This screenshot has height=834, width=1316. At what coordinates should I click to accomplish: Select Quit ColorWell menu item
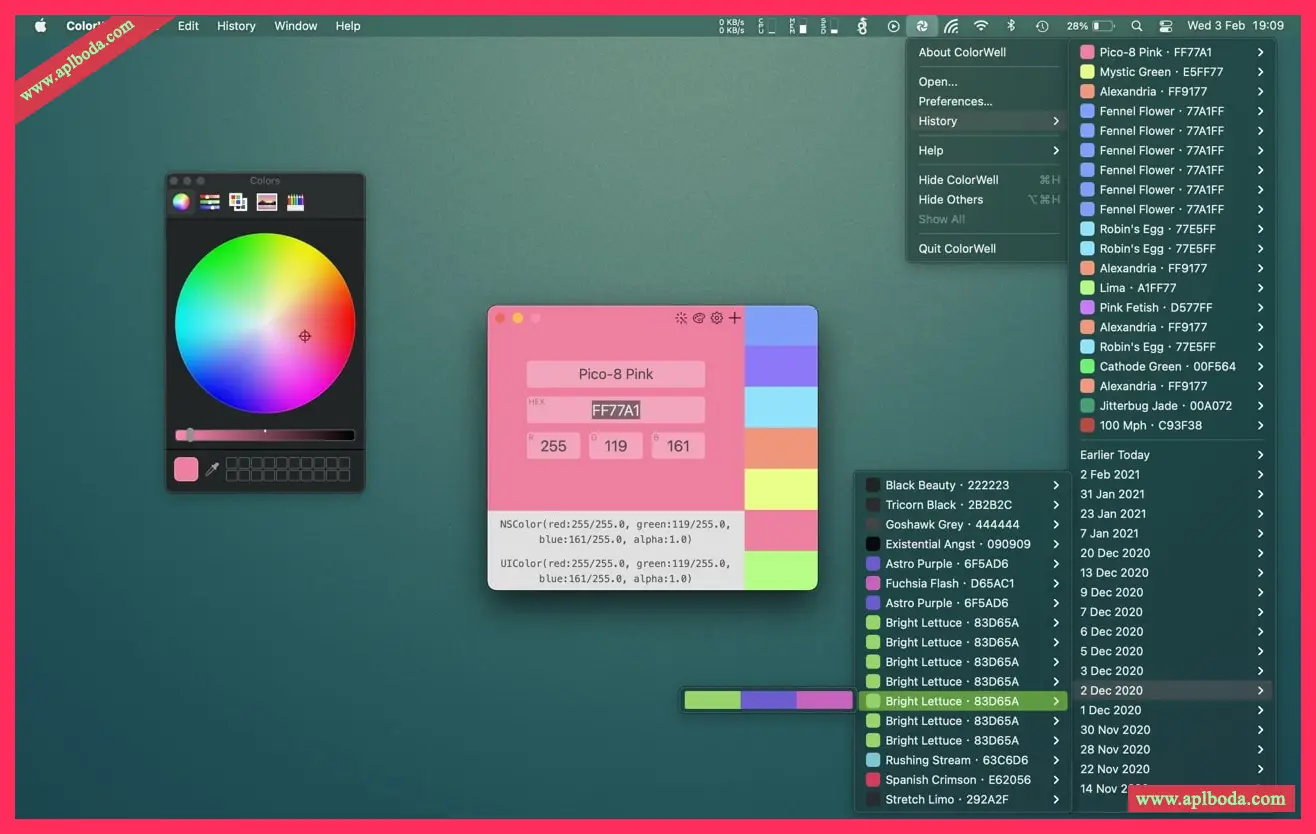click(957, 249)
